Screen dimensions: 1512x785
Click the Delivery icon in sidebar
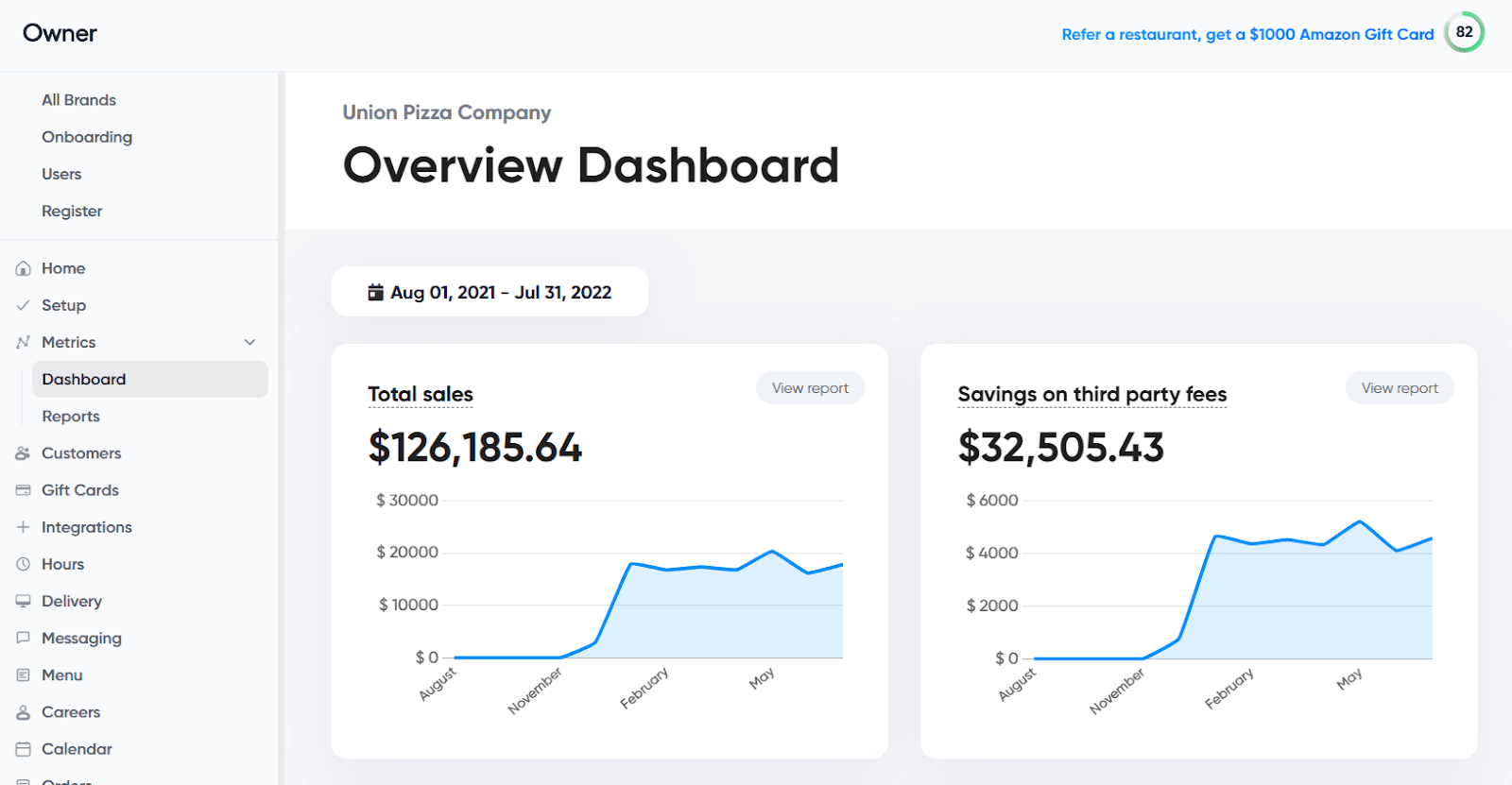pyautogui.click(x=24, y=601)
